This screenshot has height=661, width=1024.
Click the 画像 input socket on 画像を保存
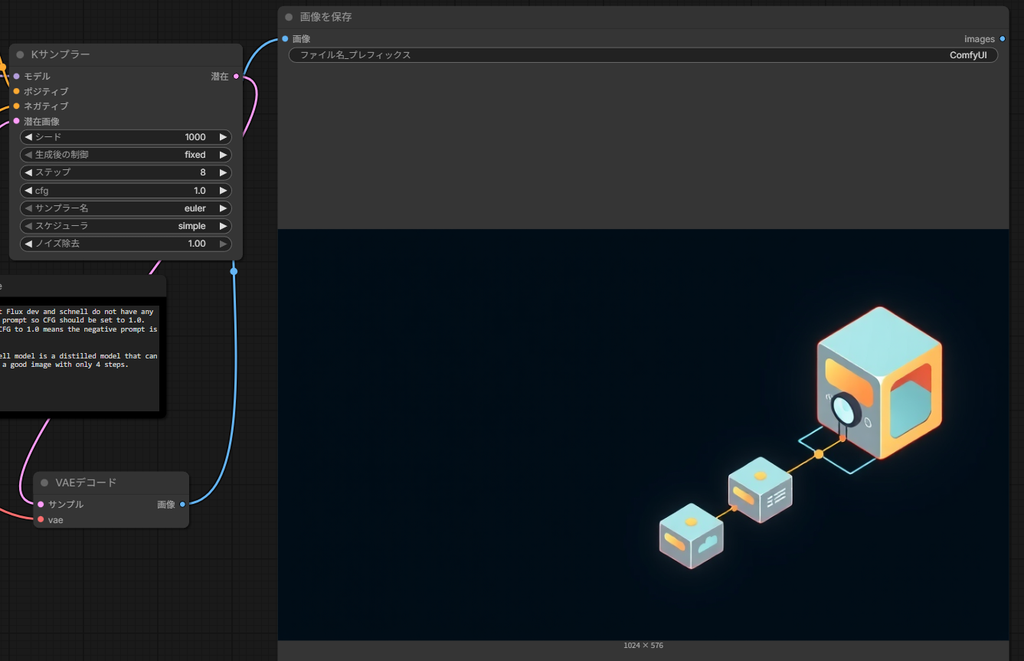pos(285,39)
